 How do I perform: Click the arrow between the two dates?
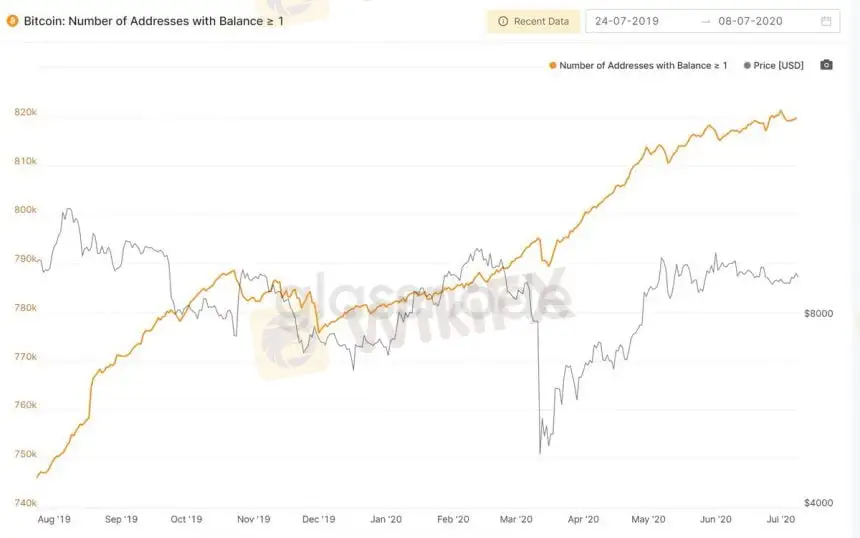tap(707, 21)
